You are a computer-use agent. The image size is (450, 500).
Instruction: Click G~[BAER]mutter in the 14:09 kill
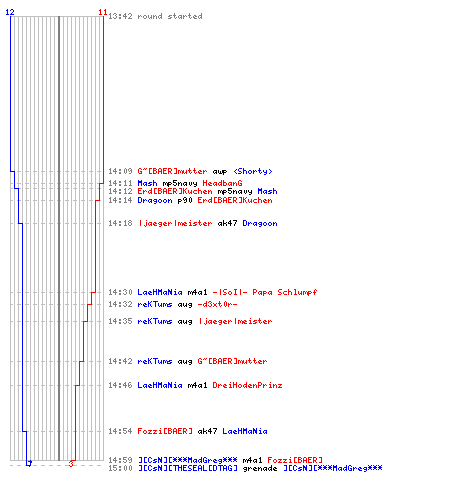coord(172,171)
